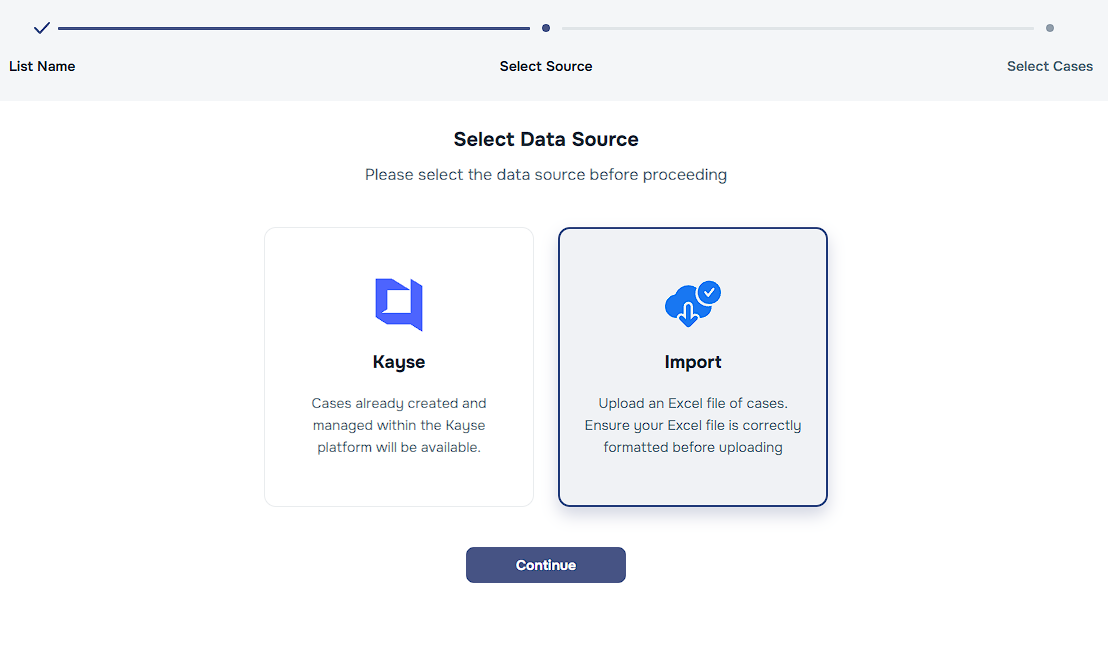Click the Select Source step label
The width and height of the screenshot is (1108, 655).
[546, 66]
